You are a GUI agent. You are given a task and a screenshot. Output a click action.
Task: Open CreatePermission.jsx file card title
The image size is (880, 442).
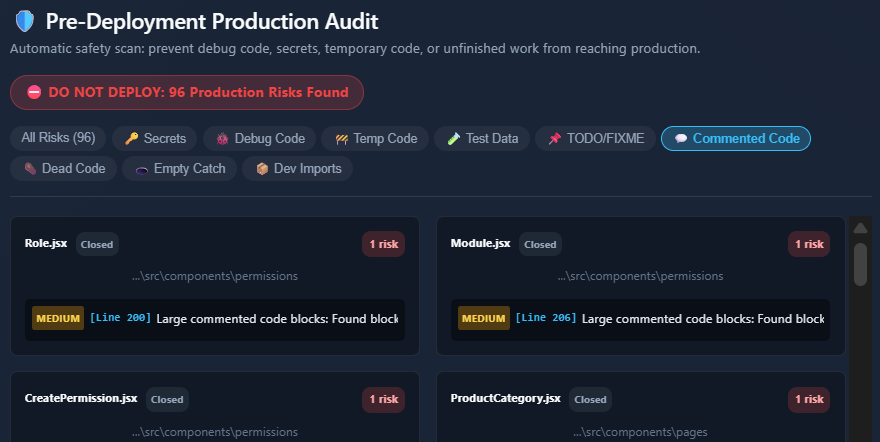pyautogui.click(x=81, y=398)
